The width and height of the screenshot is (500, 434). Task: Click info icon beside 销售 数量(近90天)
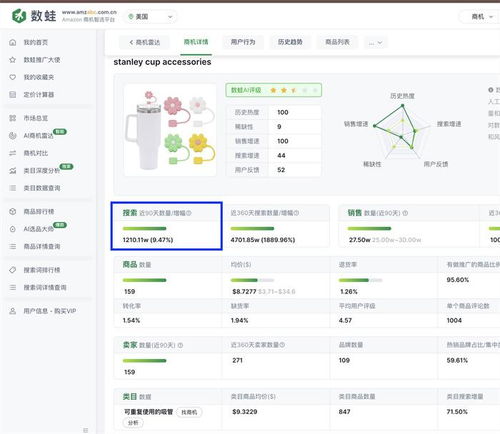[405, 213]
